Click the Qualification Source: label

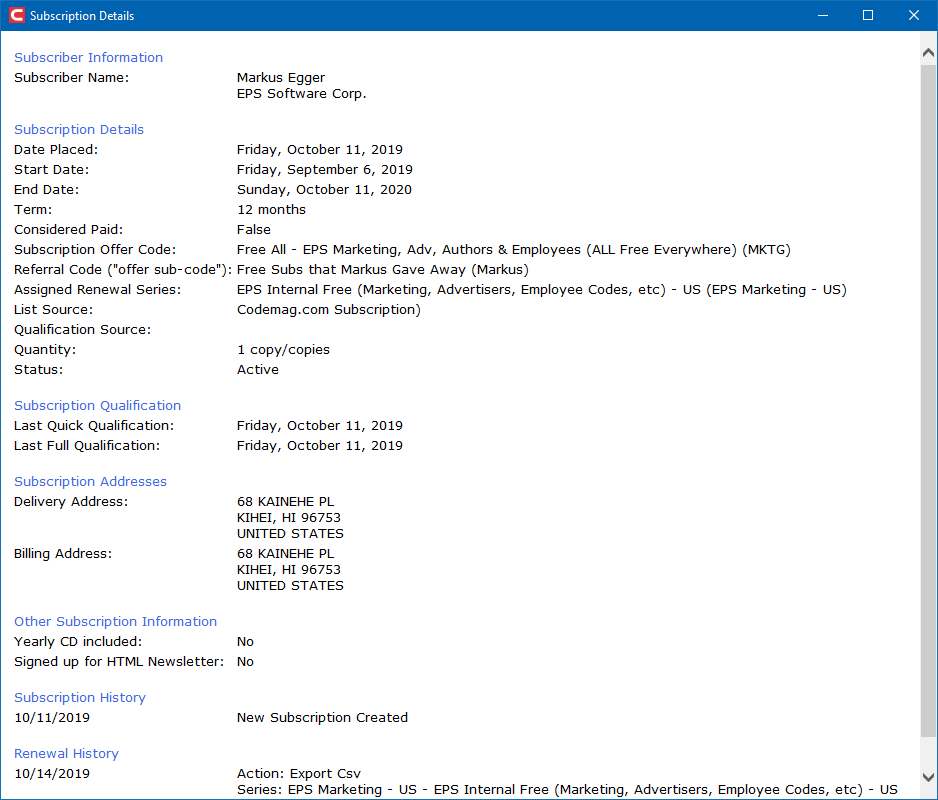(83, 330)
